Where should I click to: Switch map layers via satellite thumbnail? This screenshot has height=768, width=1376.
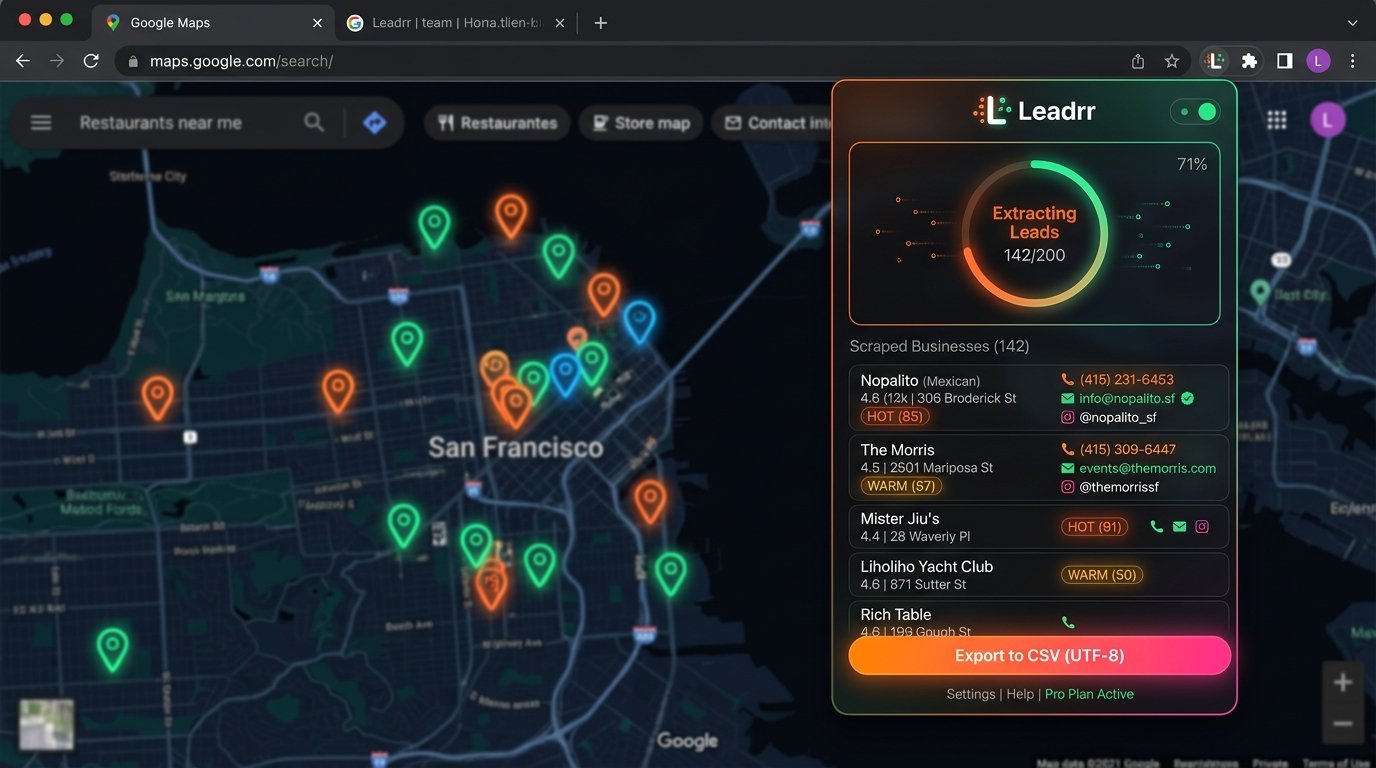click(x=47, y=724)
